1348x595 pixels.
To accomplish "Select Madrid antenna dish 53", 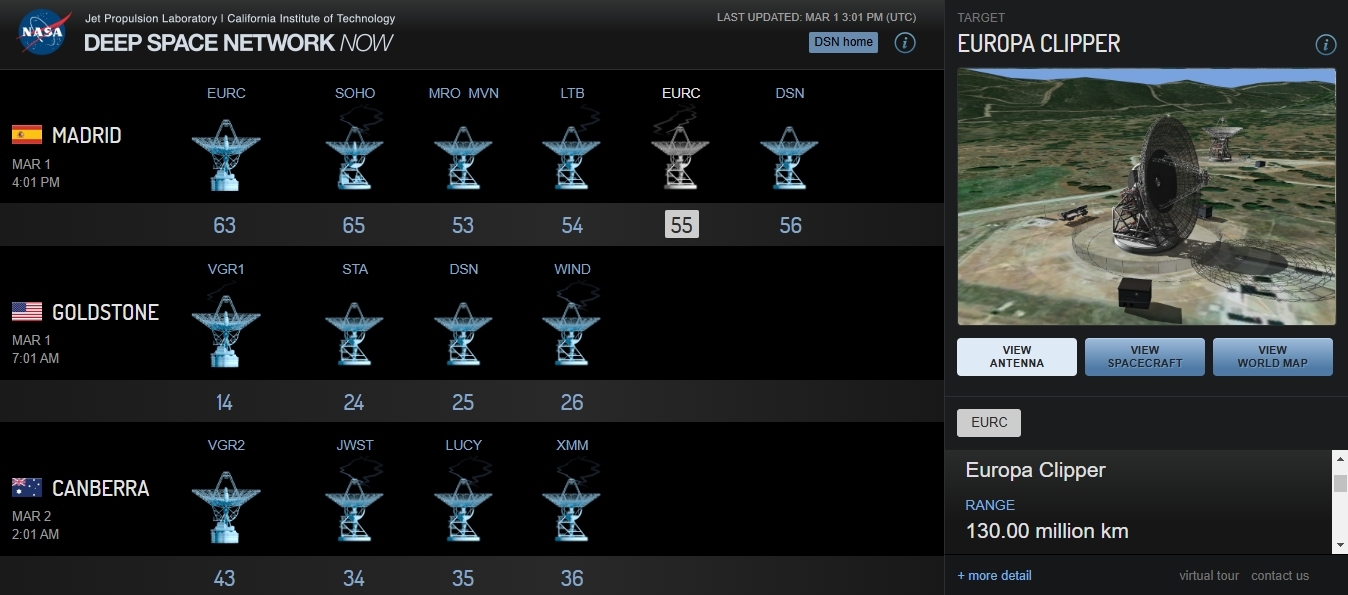I will 463,157.
